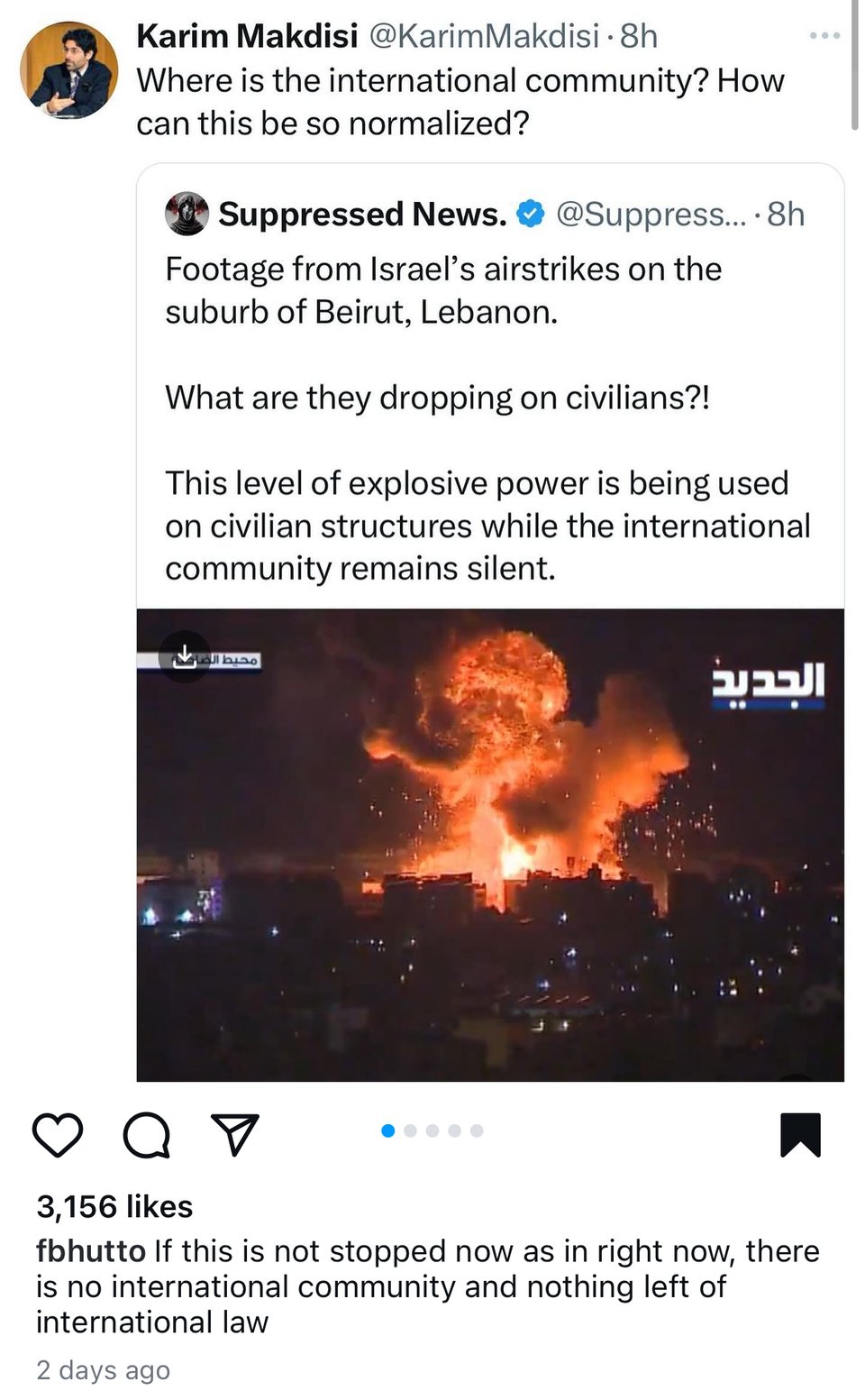Viewport: 865px width, 1400px height.
Task: Click the Karim Makdisi display name
Action: pos(247,36)
